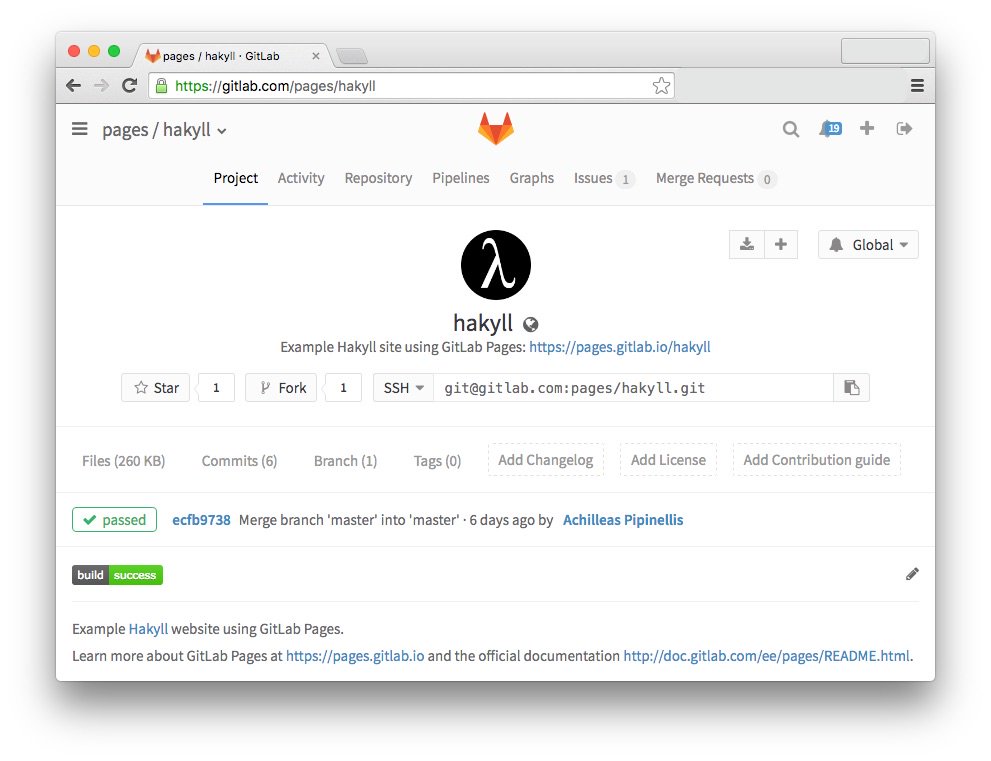
Task: Open the https://pages.gitlab.io/hakyll description link
Action: [619, 346]
